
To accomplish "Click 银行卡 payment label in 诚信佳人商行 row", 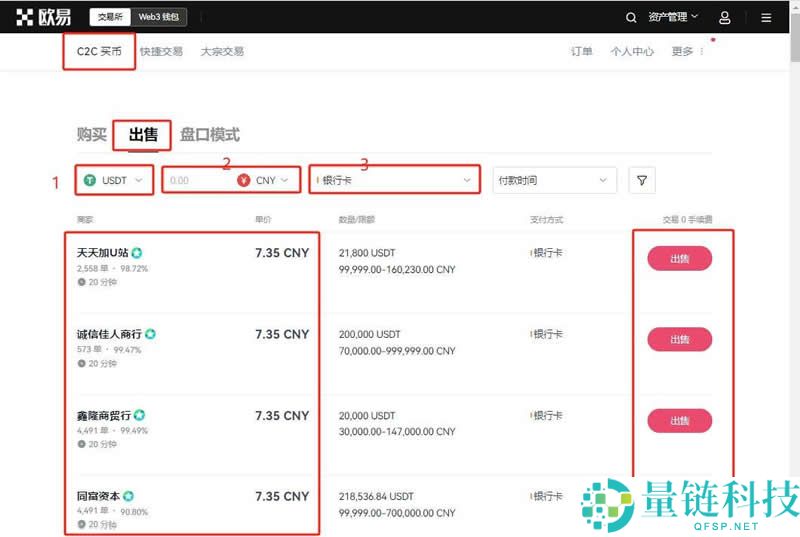I will pos(547,334).
